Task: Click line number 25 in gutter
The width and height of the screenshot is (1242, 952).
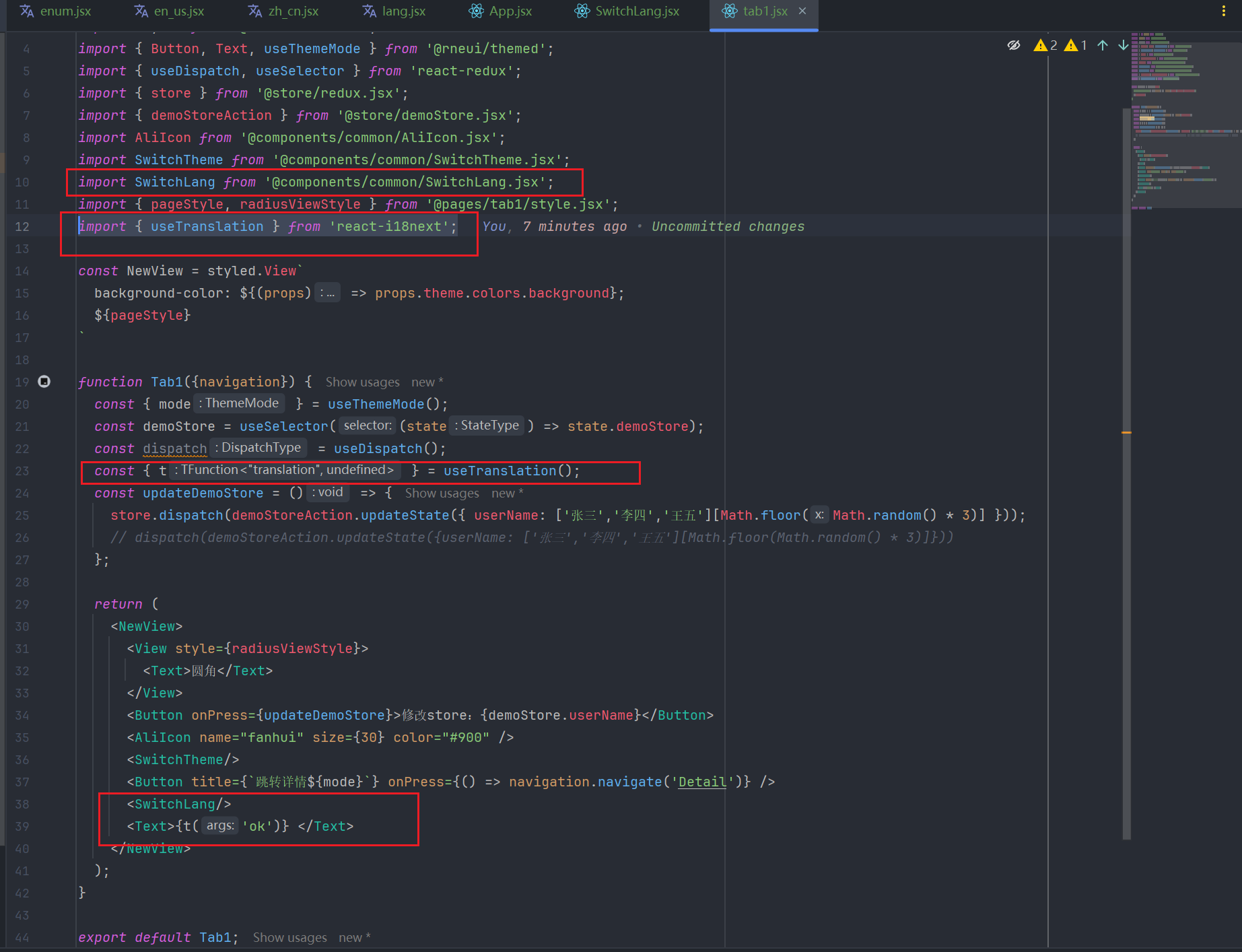Action: pos(22,516)
